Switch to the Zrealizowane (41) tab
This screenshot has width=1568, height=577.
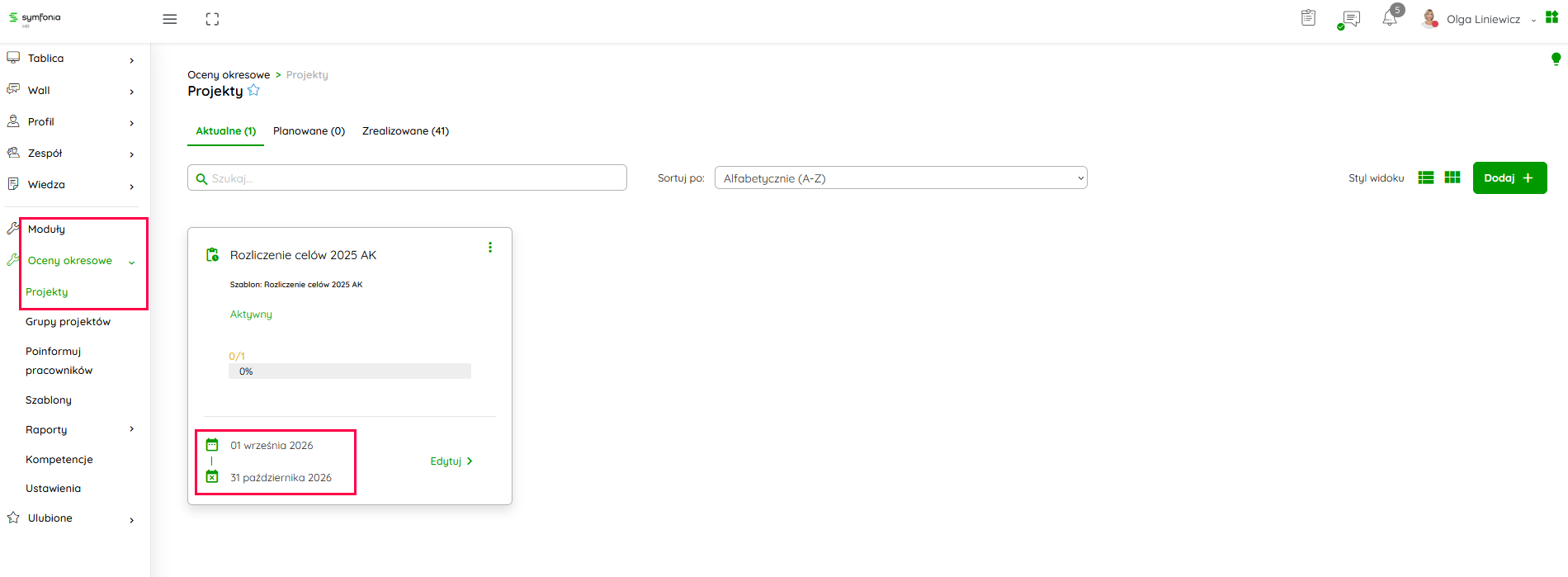(x=405, y=130)
